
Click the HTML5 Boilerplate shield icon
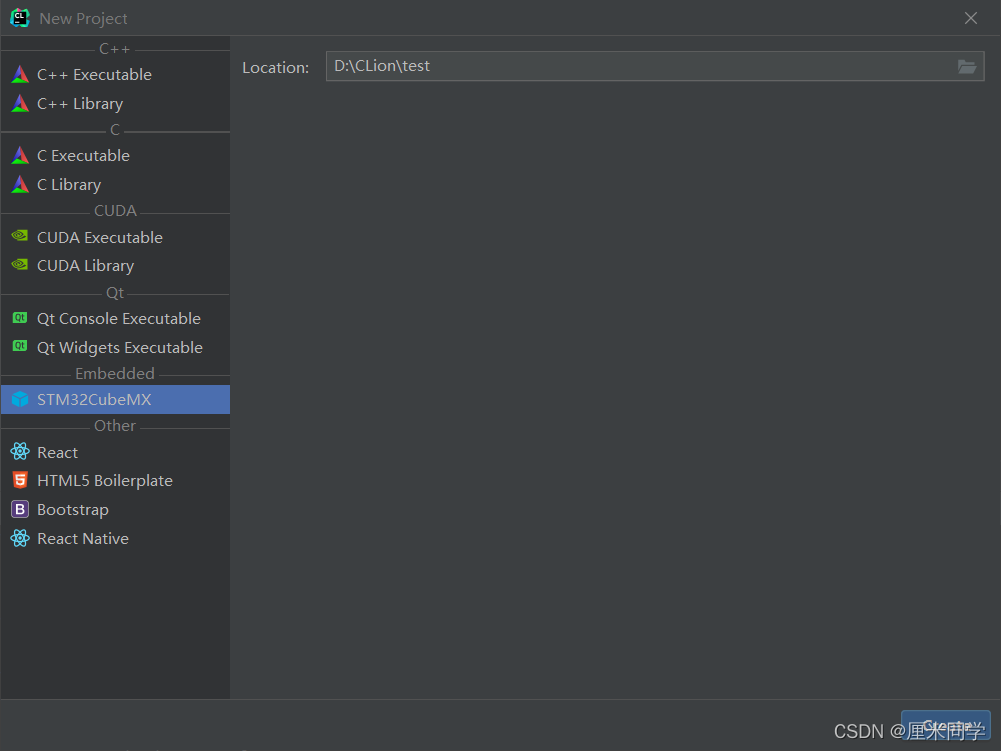click(20, 481)
